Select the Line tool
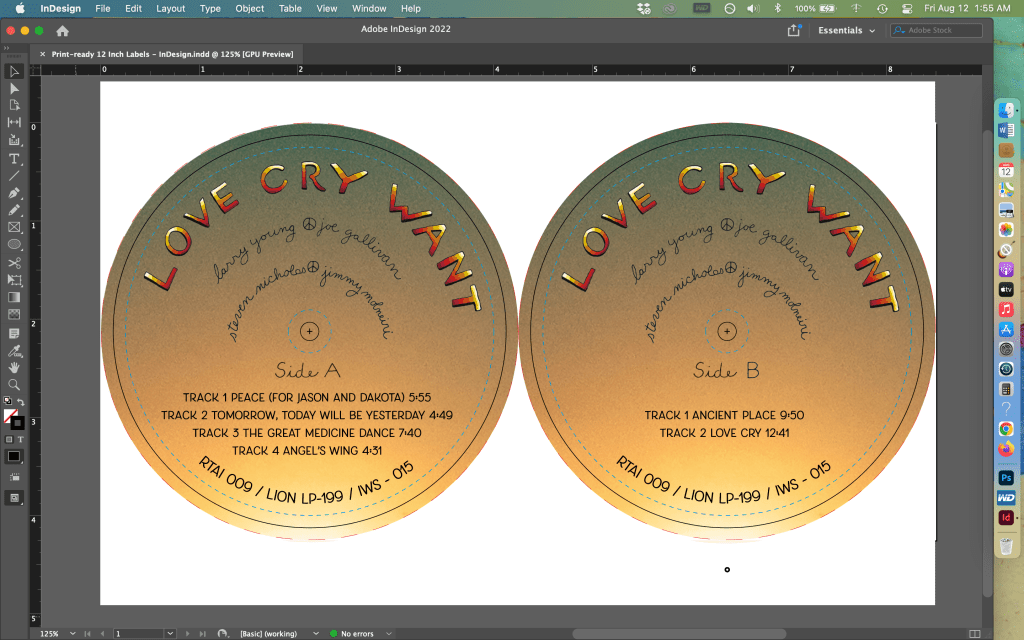 pyautogui.click(x=14, y=176)
